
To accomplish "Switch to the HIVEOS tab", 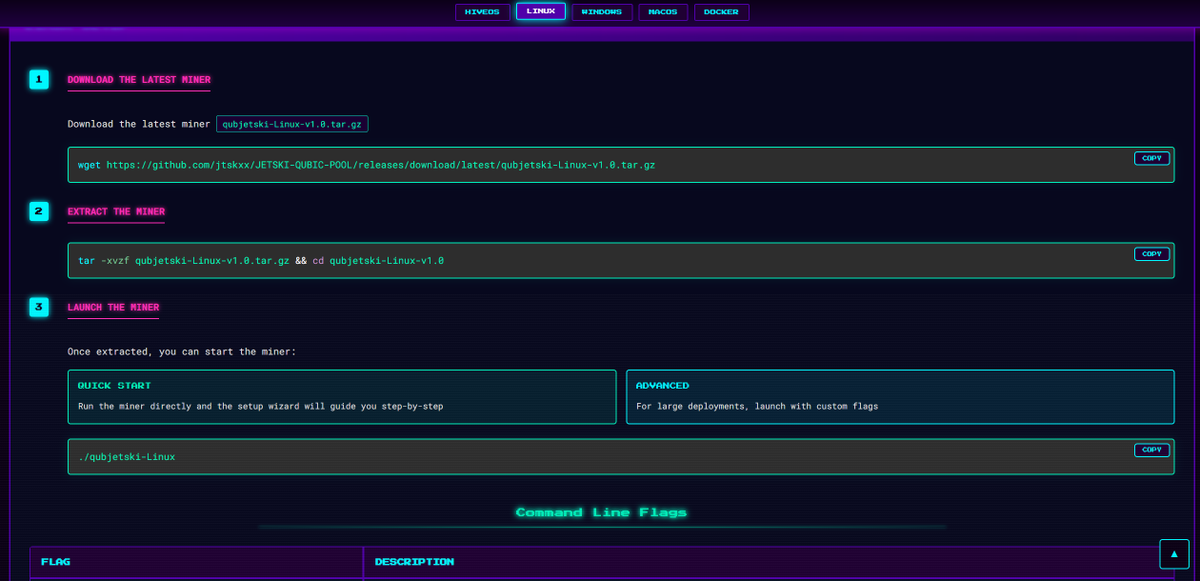I will point(483,12).
